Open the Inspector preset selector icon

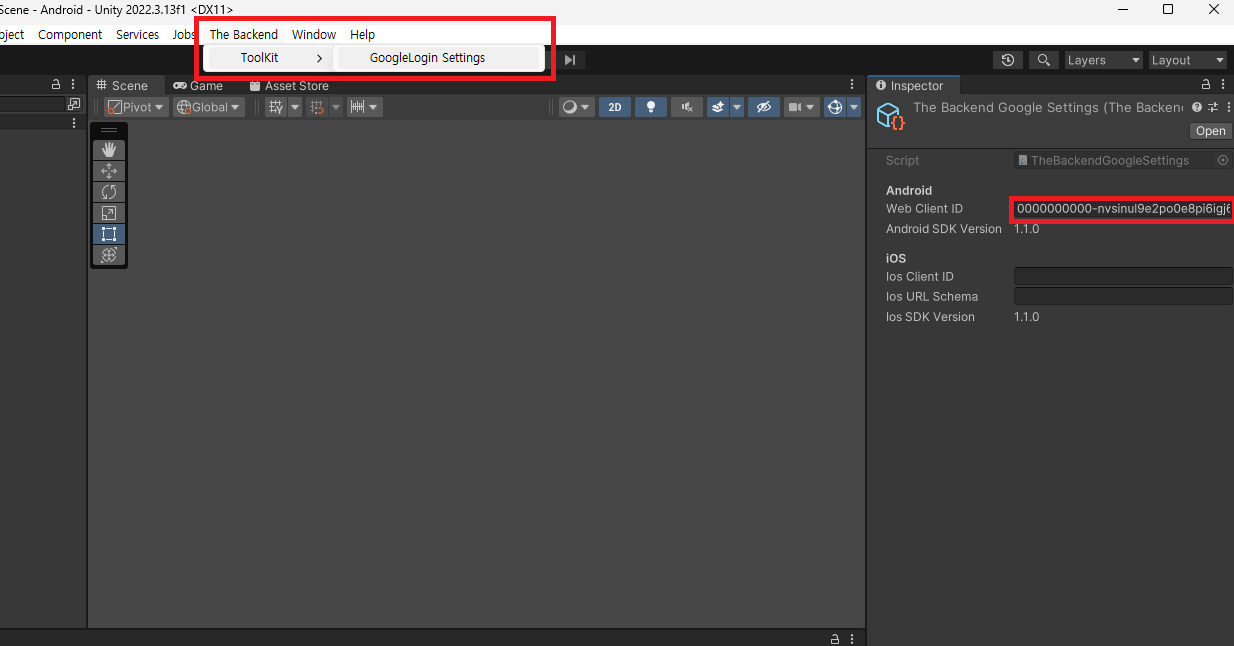pyautogui.click(x=1212, y=107)
